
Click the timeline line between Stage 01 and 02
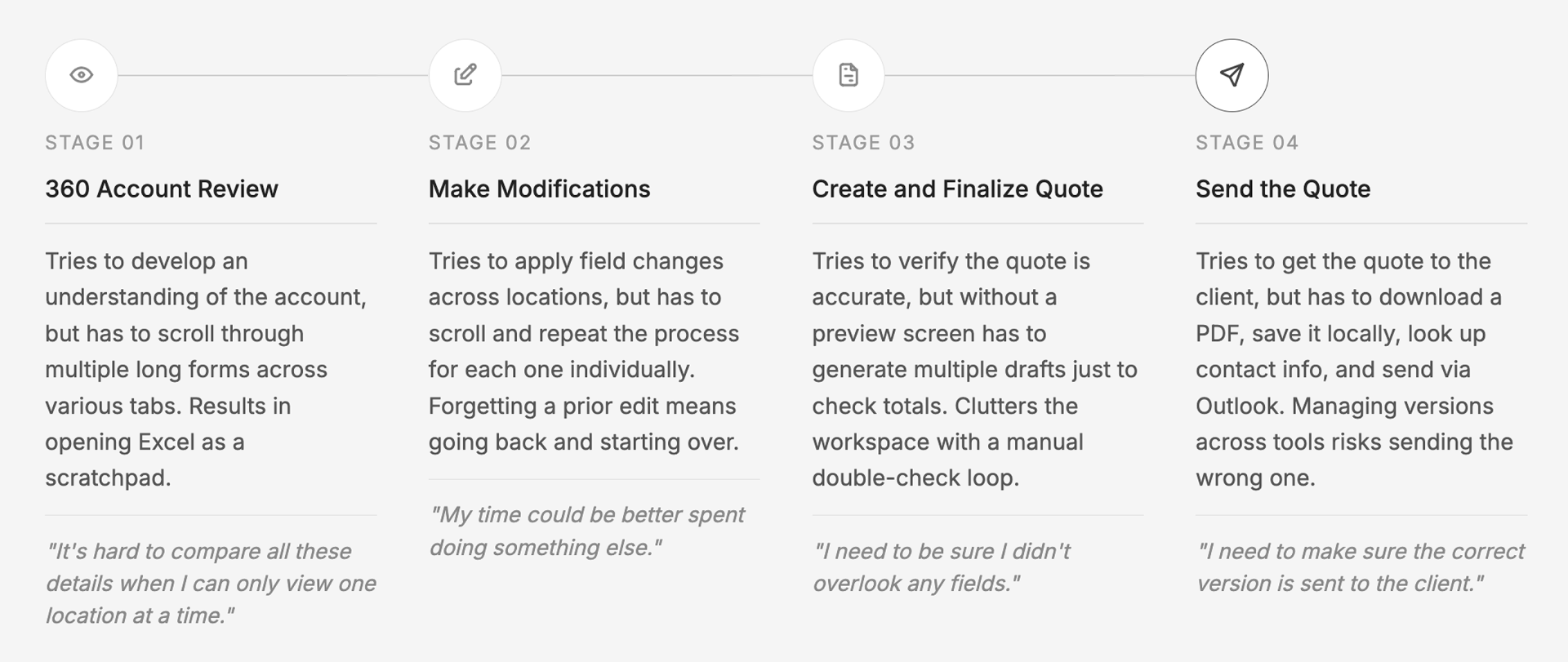pyautogui.click(x=273, y=75)
